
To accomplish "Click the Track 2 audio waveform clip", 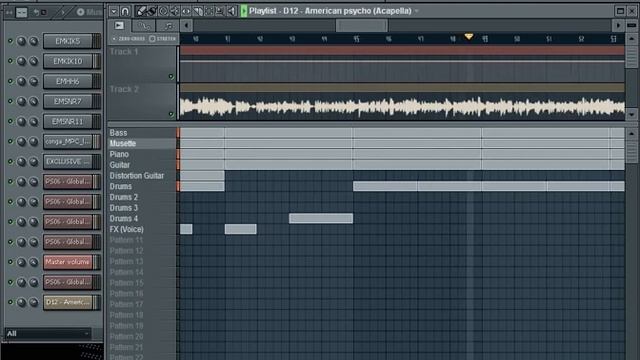I will 402,107.
